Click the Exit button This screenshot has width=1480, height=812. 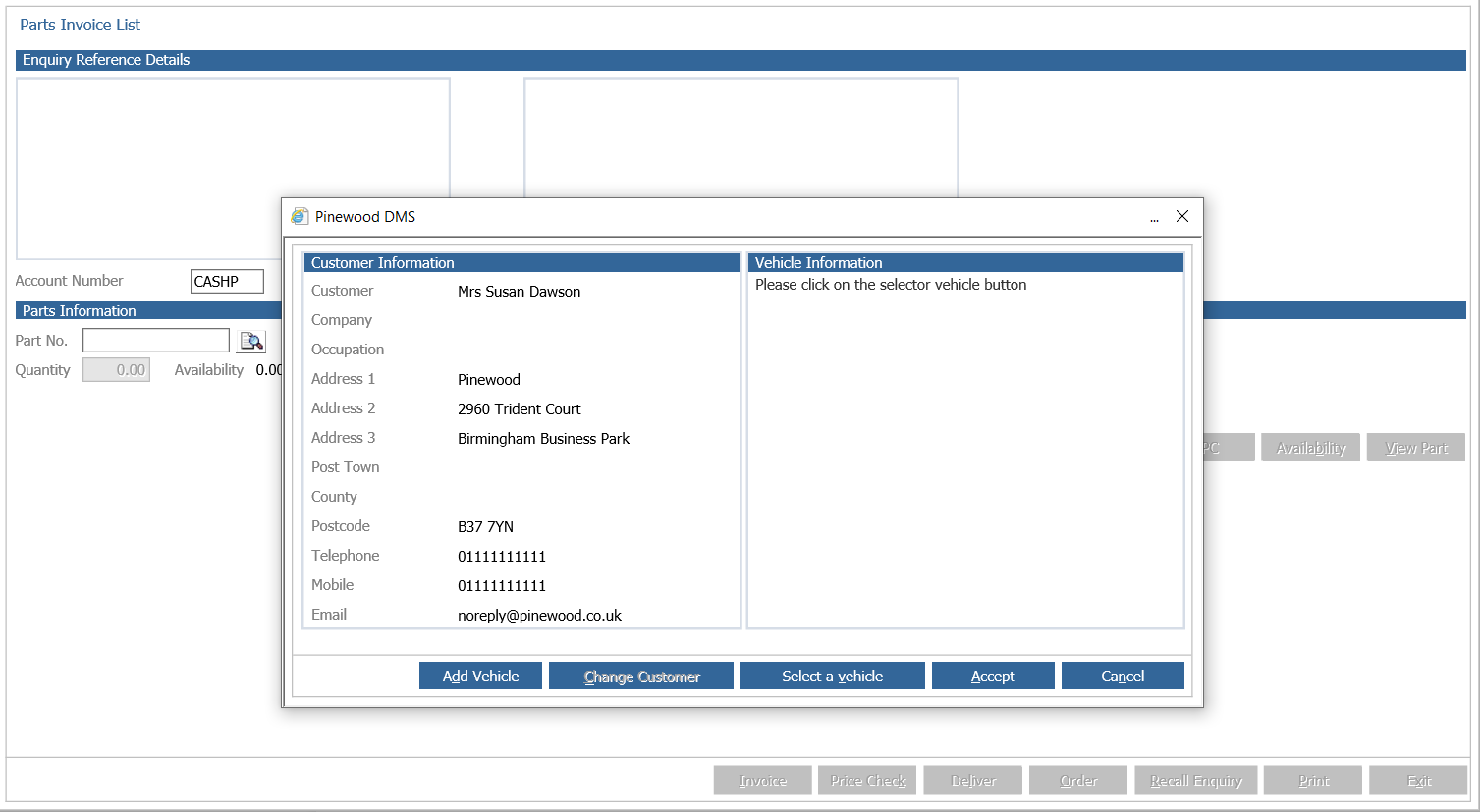(1418, 781)
